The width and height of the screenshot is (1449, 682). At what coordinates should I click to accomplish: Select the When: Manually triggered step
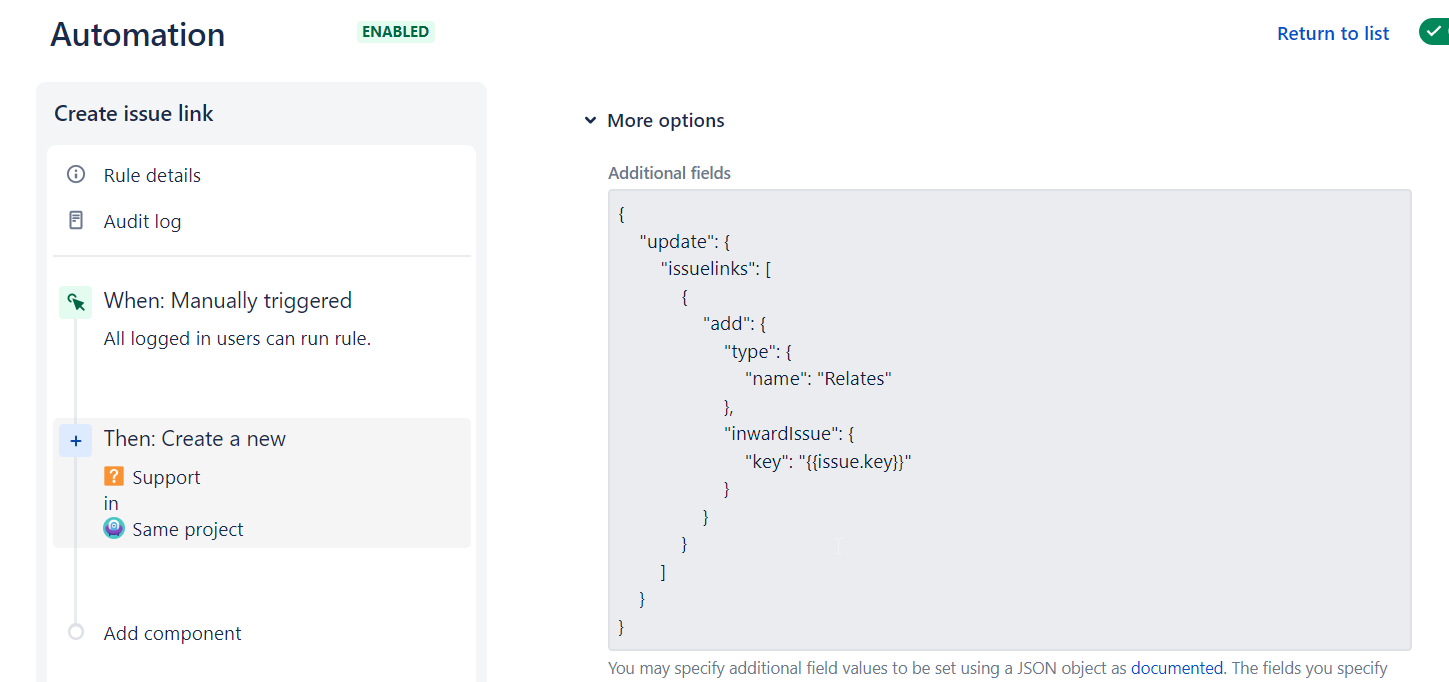pyautogui.click(x=227, y=300)
